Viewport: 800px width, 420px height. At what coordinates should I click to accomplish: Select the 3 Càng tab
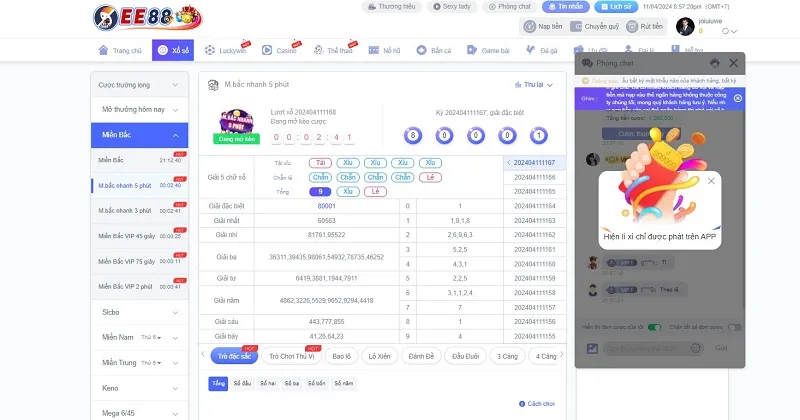point(507,356)
